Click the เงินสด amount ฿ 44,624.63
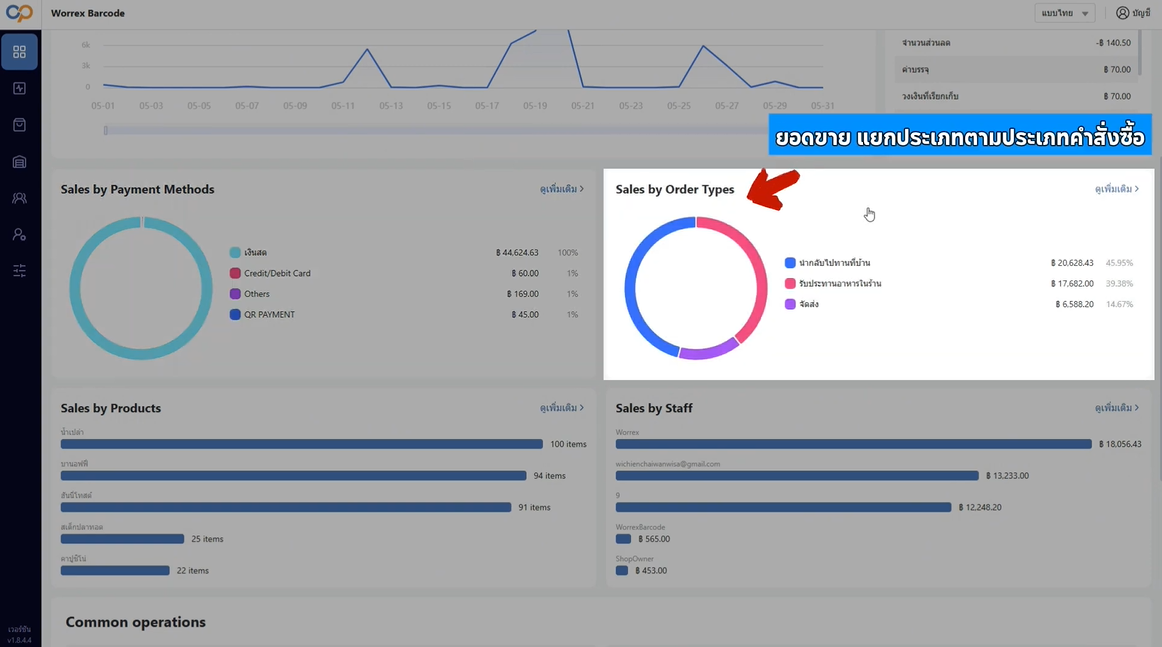This screenshot has height=647, width=1162. coord(517,253)
